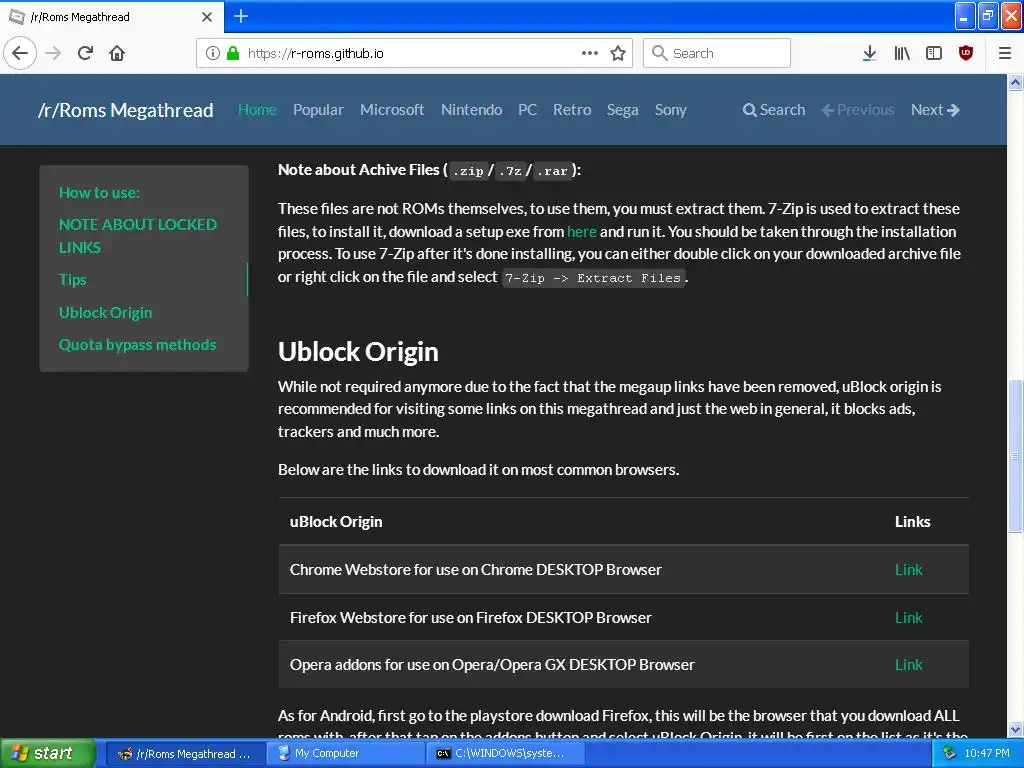Viewport: 1024px width, 768px height.
Task: Jump to NOTE ABOUT LOCKED LINKS section
Action: pyautogui.click(x=138, y=236)
